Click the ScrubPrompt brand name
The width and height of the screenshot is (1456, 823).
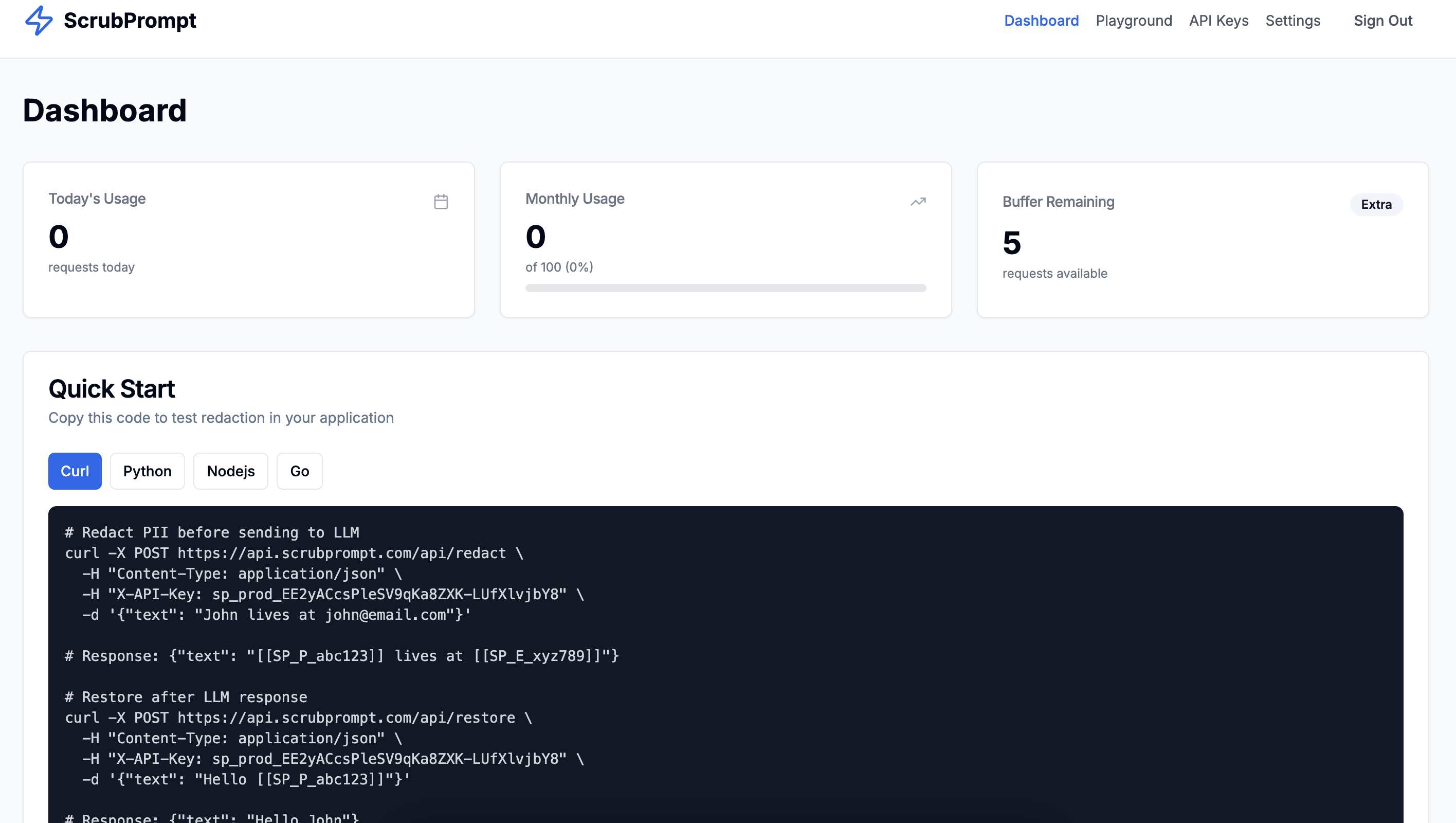(x=130, y=21)
